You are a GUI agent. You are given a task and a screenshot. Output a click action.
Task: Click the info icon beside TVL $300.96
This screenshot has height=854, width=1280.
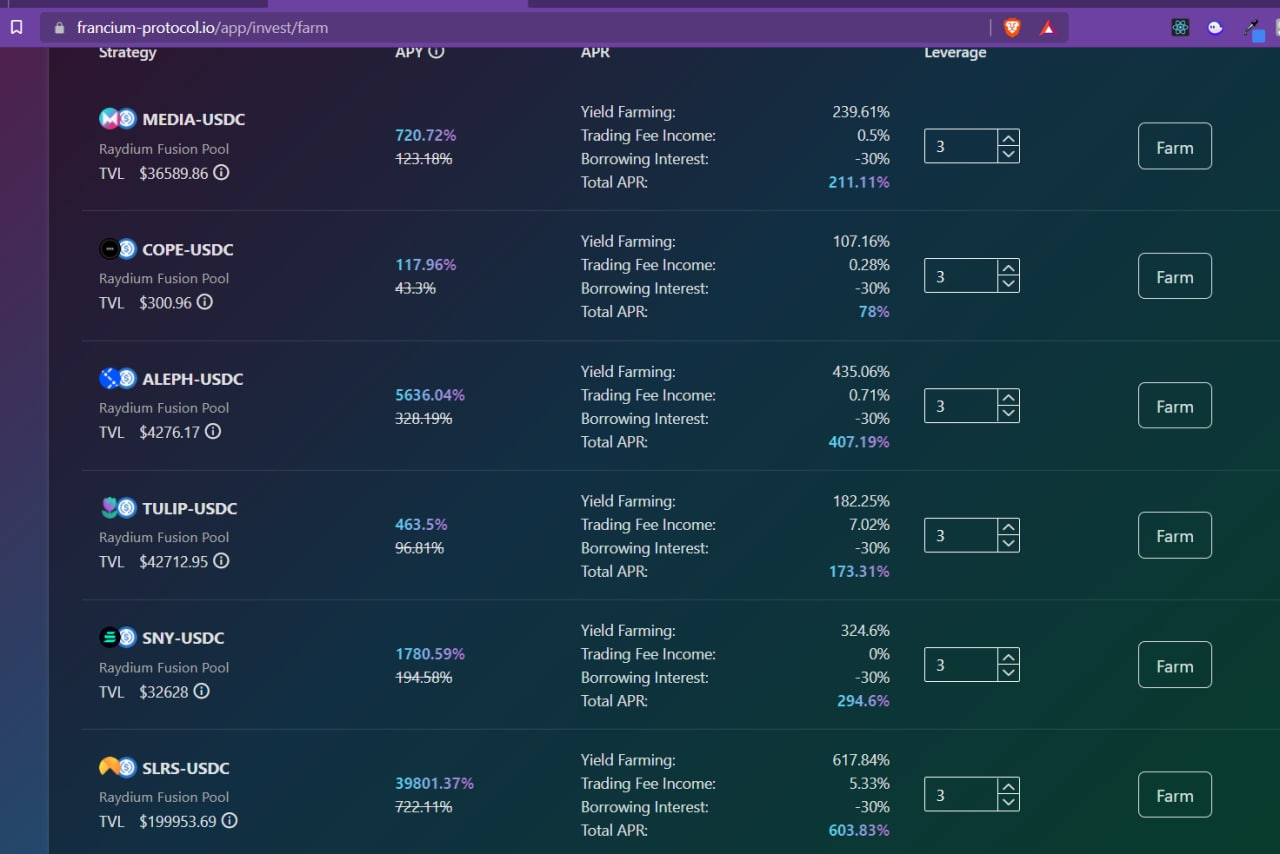click(x=204, y=302)
